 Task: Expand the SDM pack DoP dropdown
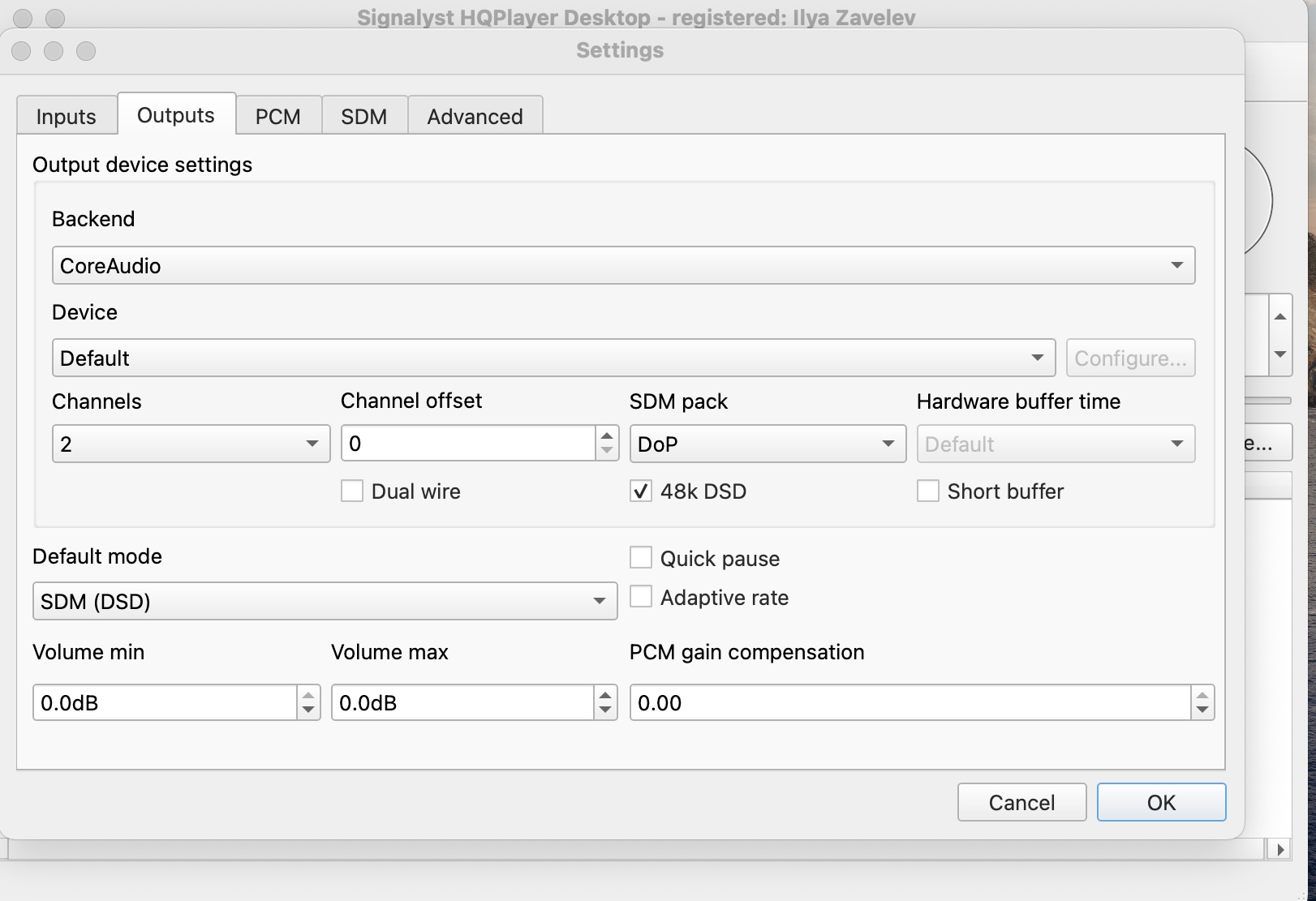point(768,444)
